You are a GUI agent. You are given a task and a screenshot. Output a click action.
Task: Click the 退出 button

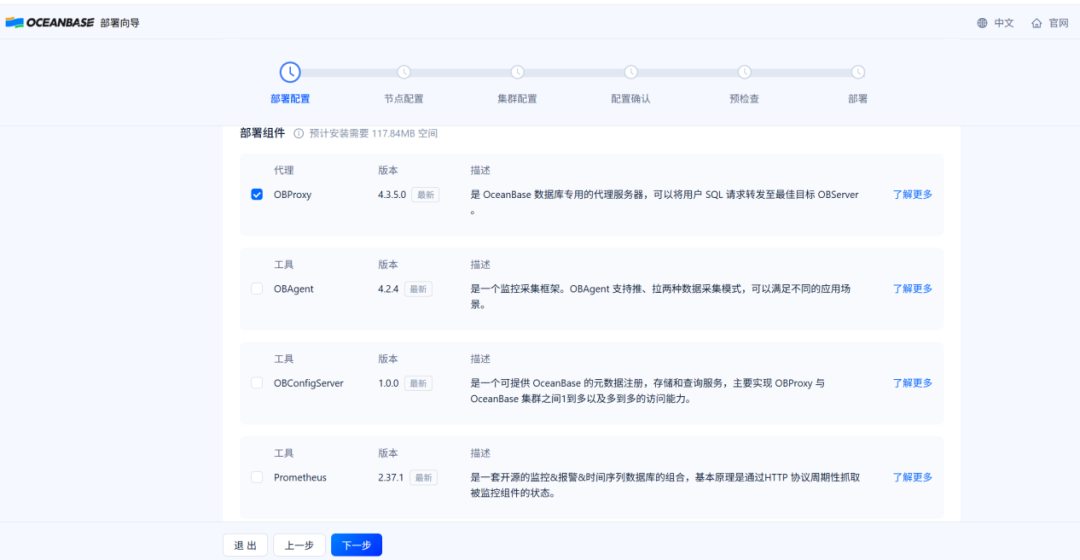point(245,545)
